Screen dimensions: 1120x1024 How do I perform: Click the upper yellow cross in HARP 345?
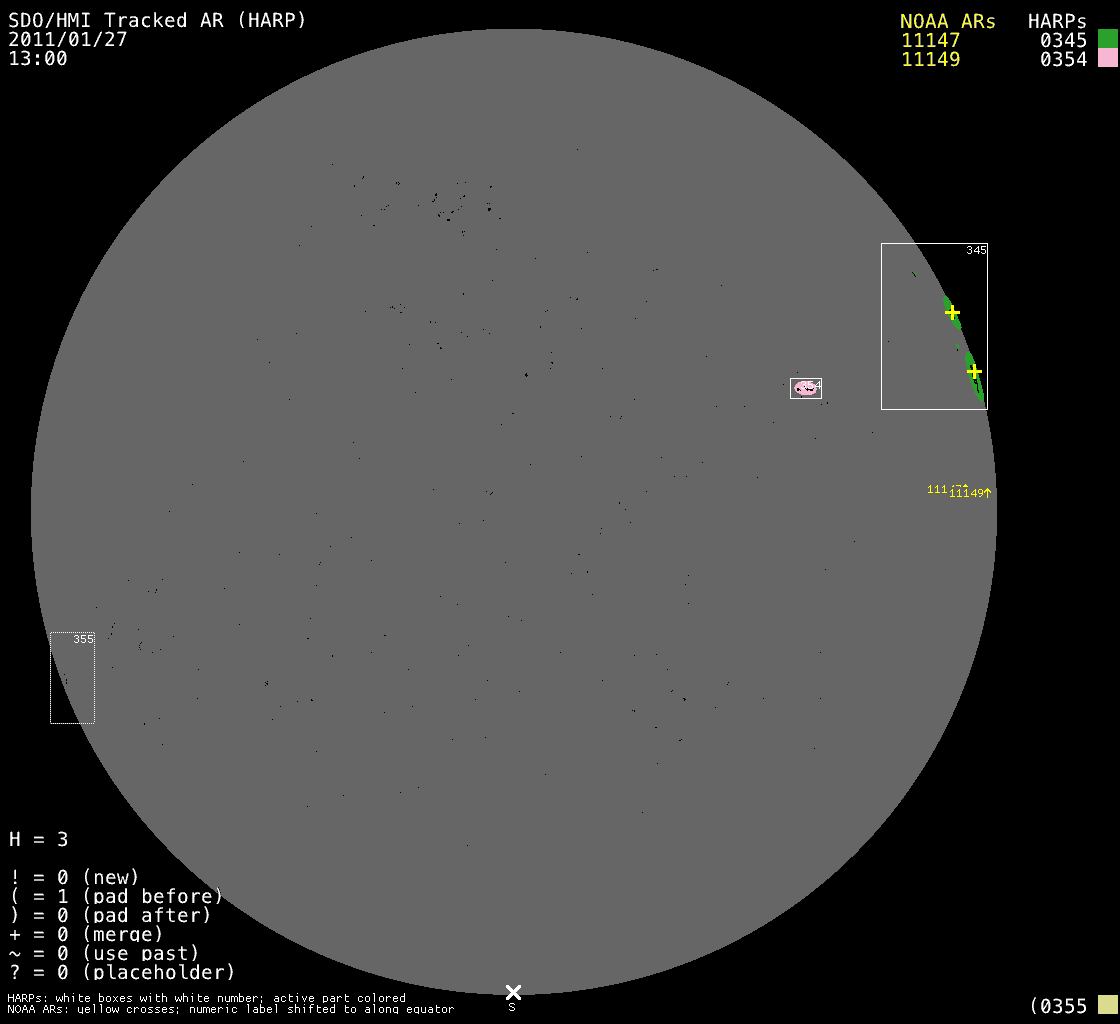pyautogui.click(x=952, y=313)
